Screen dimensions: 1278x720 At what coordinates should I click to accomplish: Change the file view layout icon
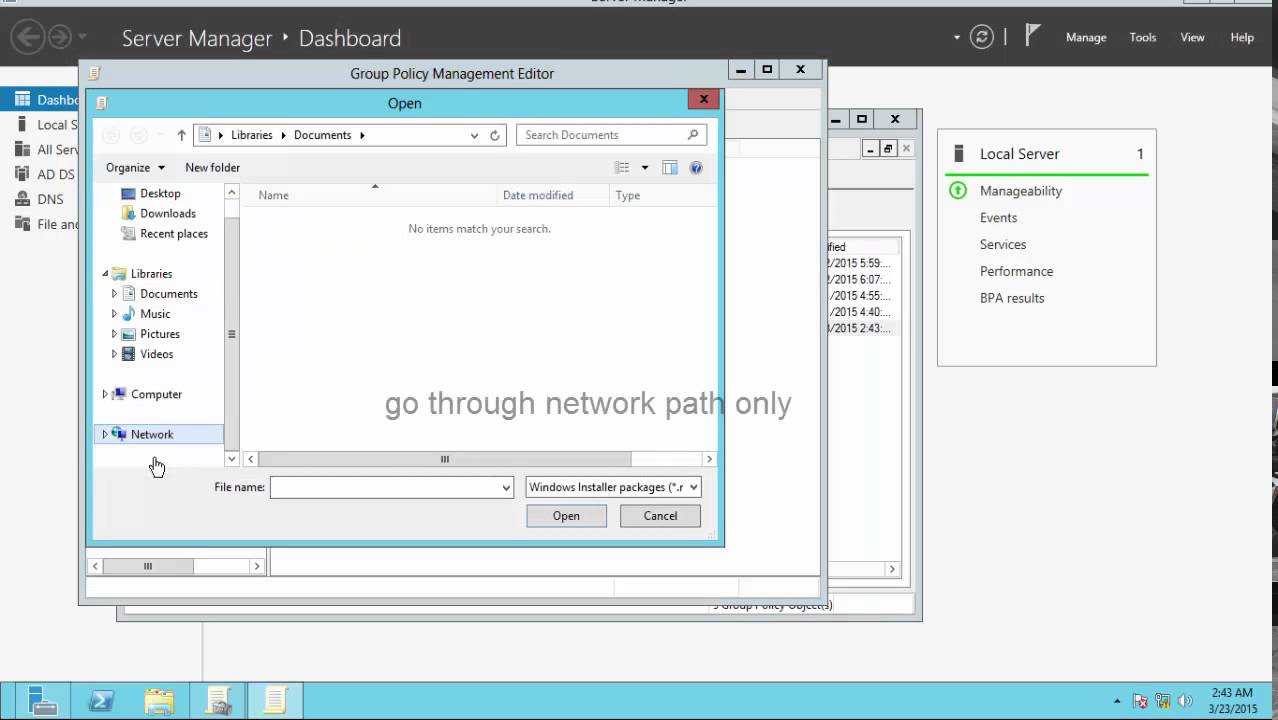pyautogui.click(x=622, y=168)
